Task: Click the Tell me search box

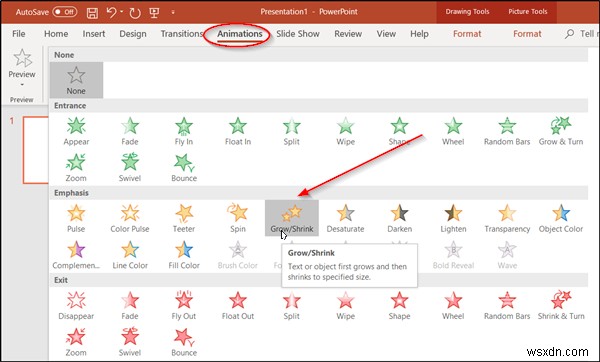Action: coord(582,34)
